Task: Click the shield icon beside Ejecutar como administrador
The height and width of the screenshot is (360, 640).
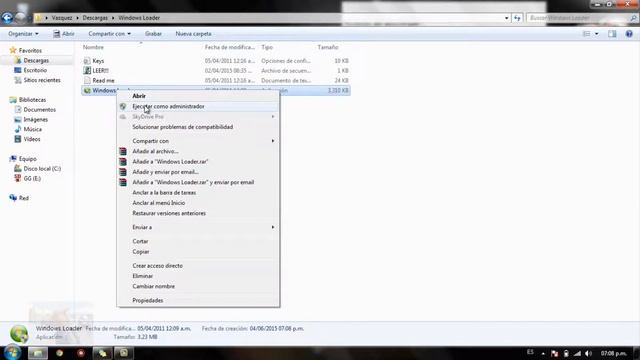Action: tap(123, 106)
